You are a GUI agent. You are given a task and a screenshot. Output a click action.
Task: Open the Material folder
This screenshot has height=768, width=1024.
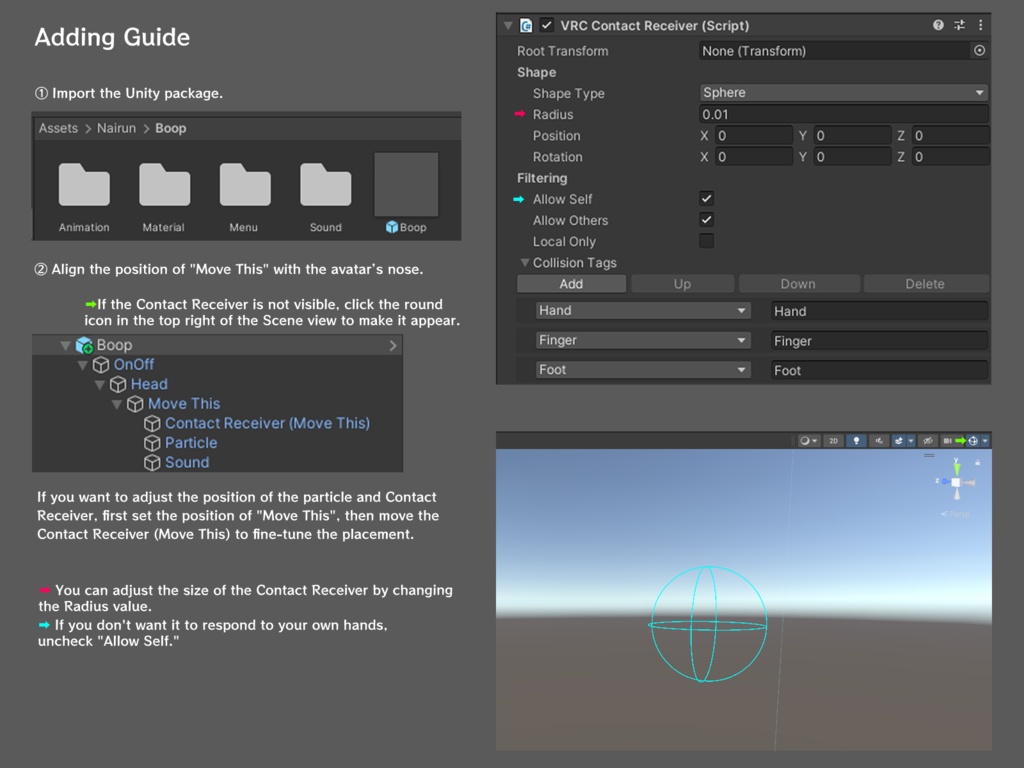coord(165,185)
